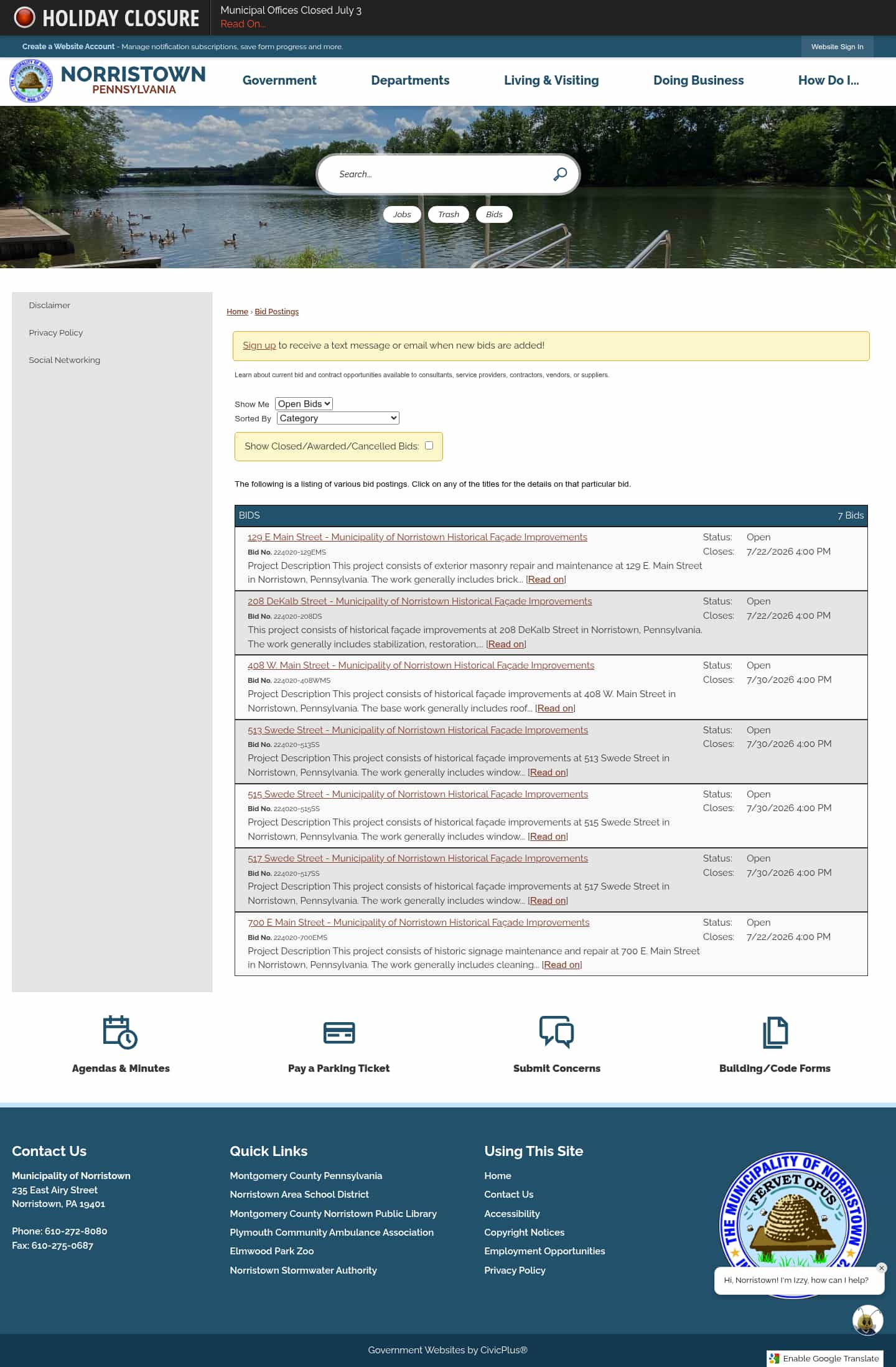Click Create a Website Account link
The image size is (896, 1367).
click(x=68, y=47)
